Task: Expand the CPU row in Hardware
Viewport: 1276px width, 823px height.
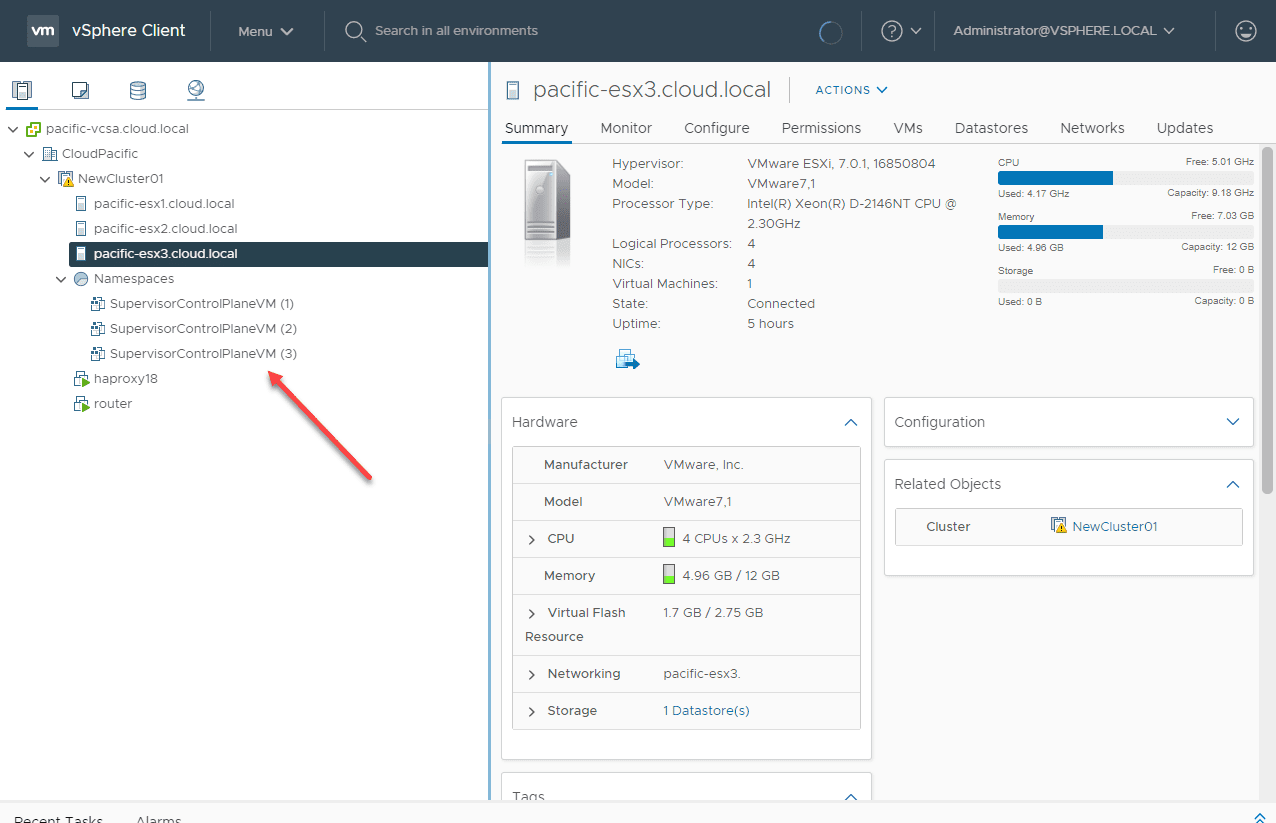Action: pos(532,539)
